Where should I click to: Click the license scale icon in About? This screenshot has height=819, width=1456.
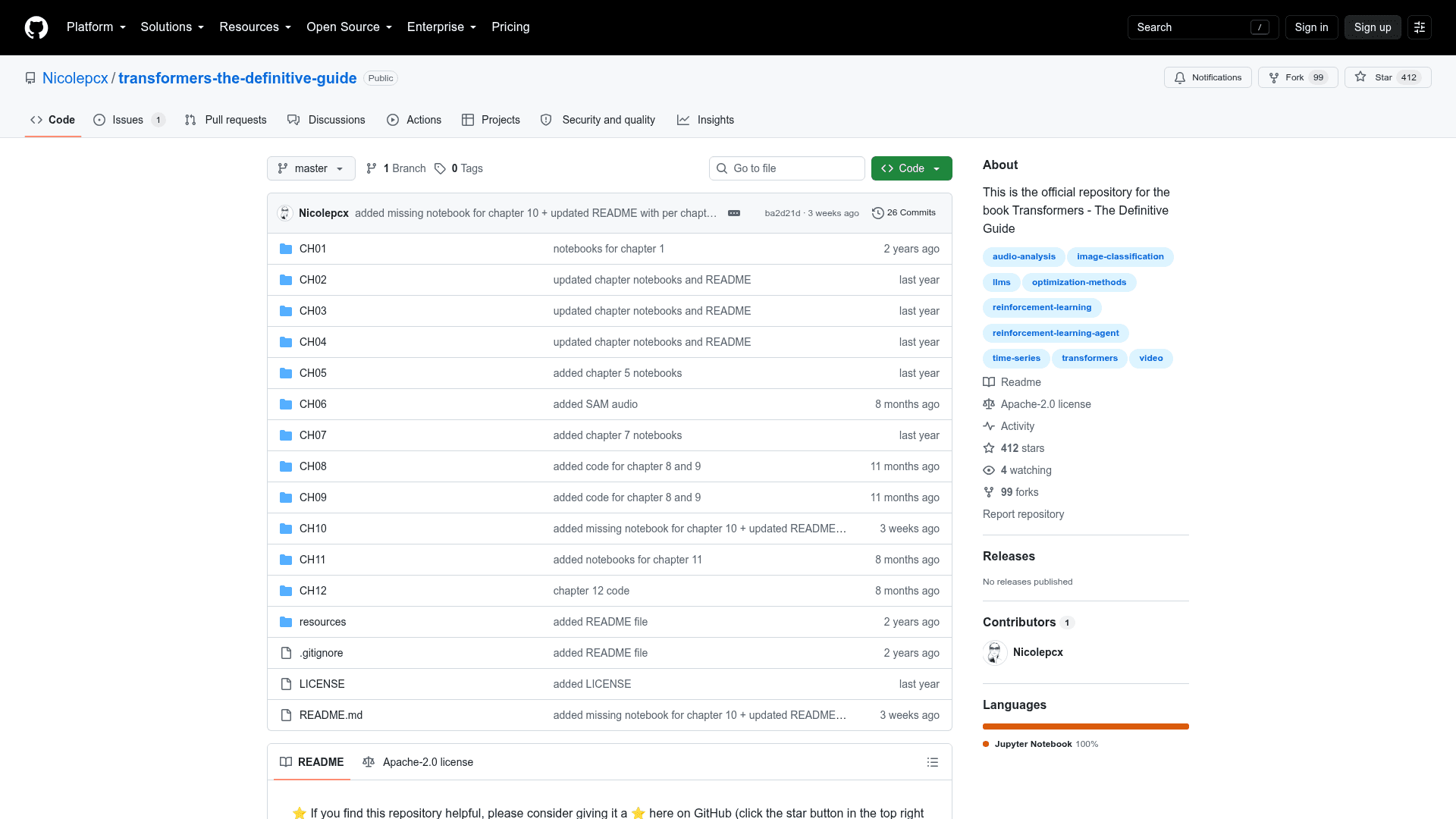989,404
